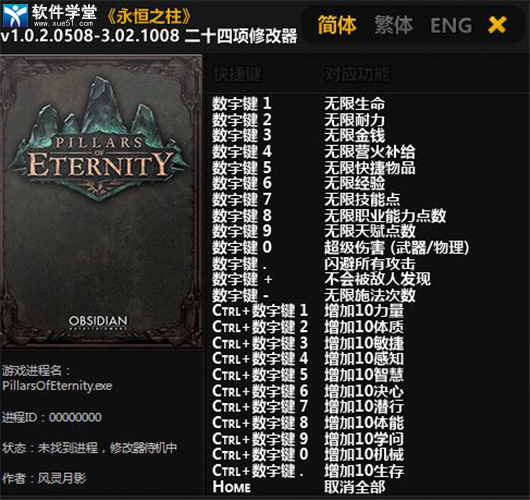Click 增加10智慧 entry
Viewport: 530px width, 500px height.
click(x=364, y=375)
